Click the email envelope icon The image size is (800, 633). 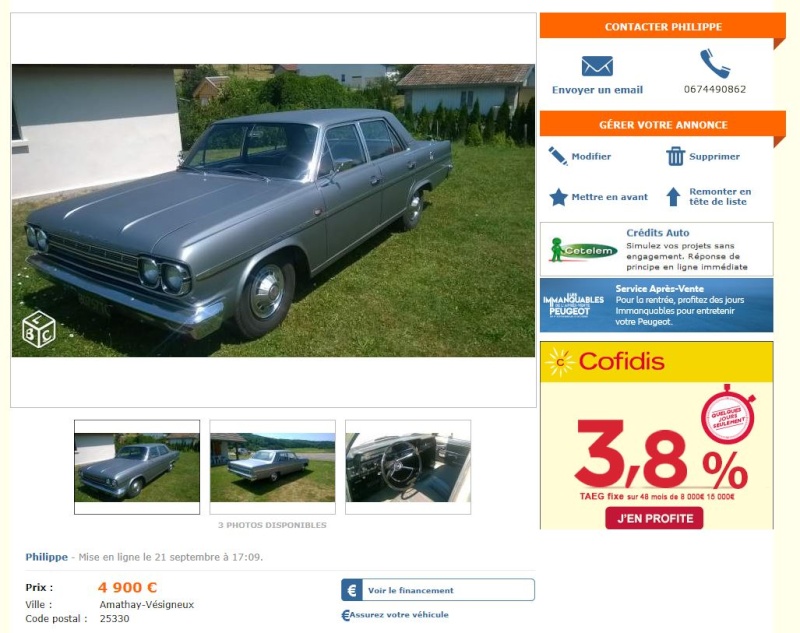coord(597,66)
